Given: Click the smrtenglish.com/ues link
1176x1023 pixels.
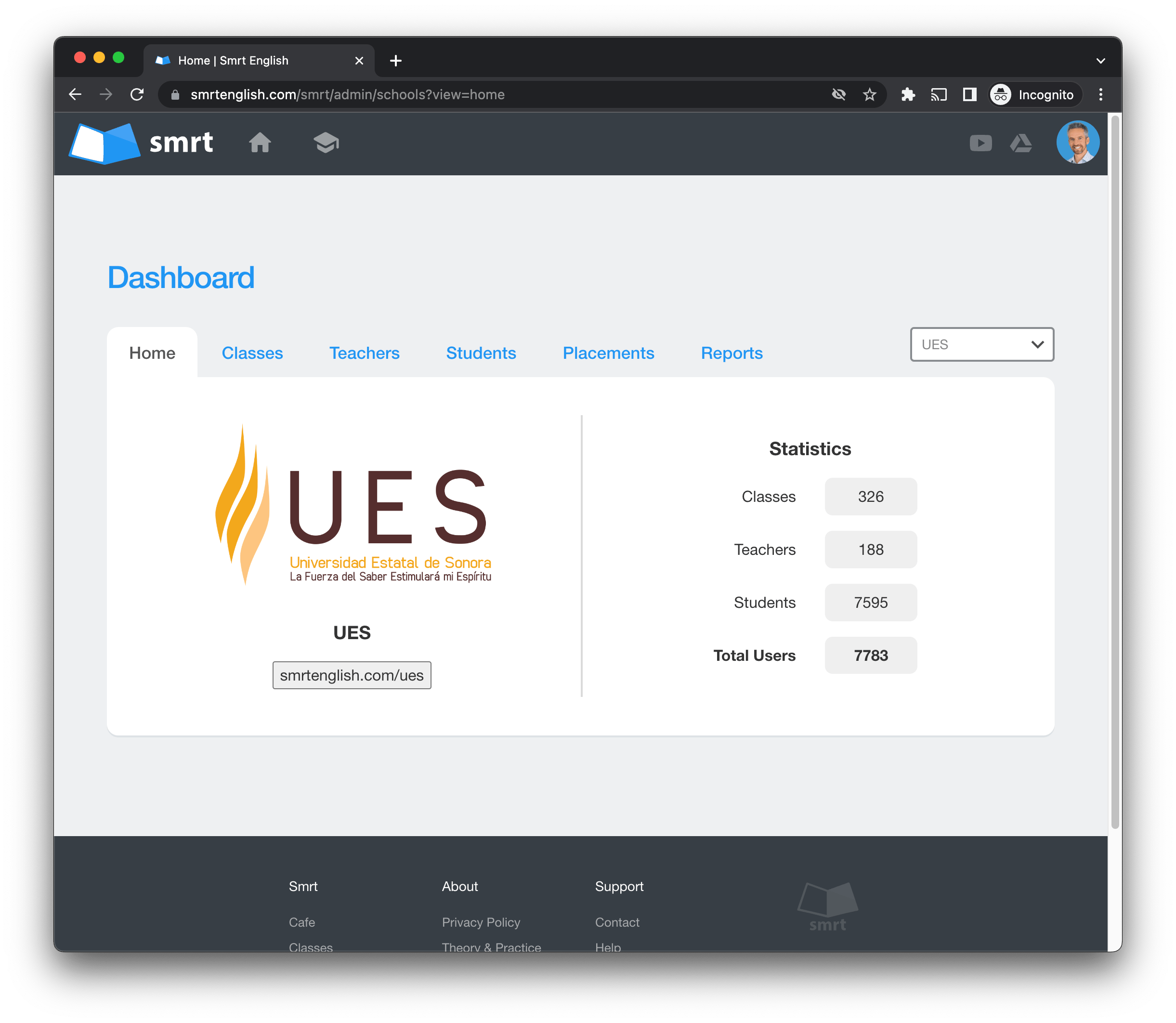Looking at the screenshot, I should point(352,675).
